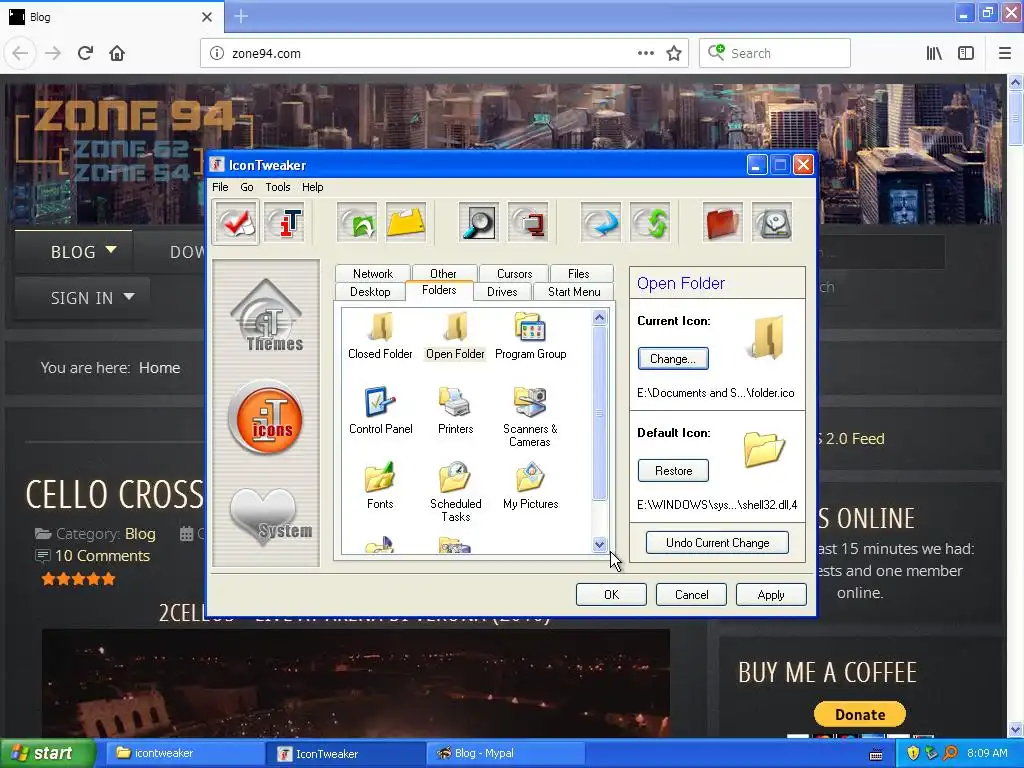Screen dimensions: 1024x768
Task: Select the Scheduled Tasks icon item
Action: (455, 492)
